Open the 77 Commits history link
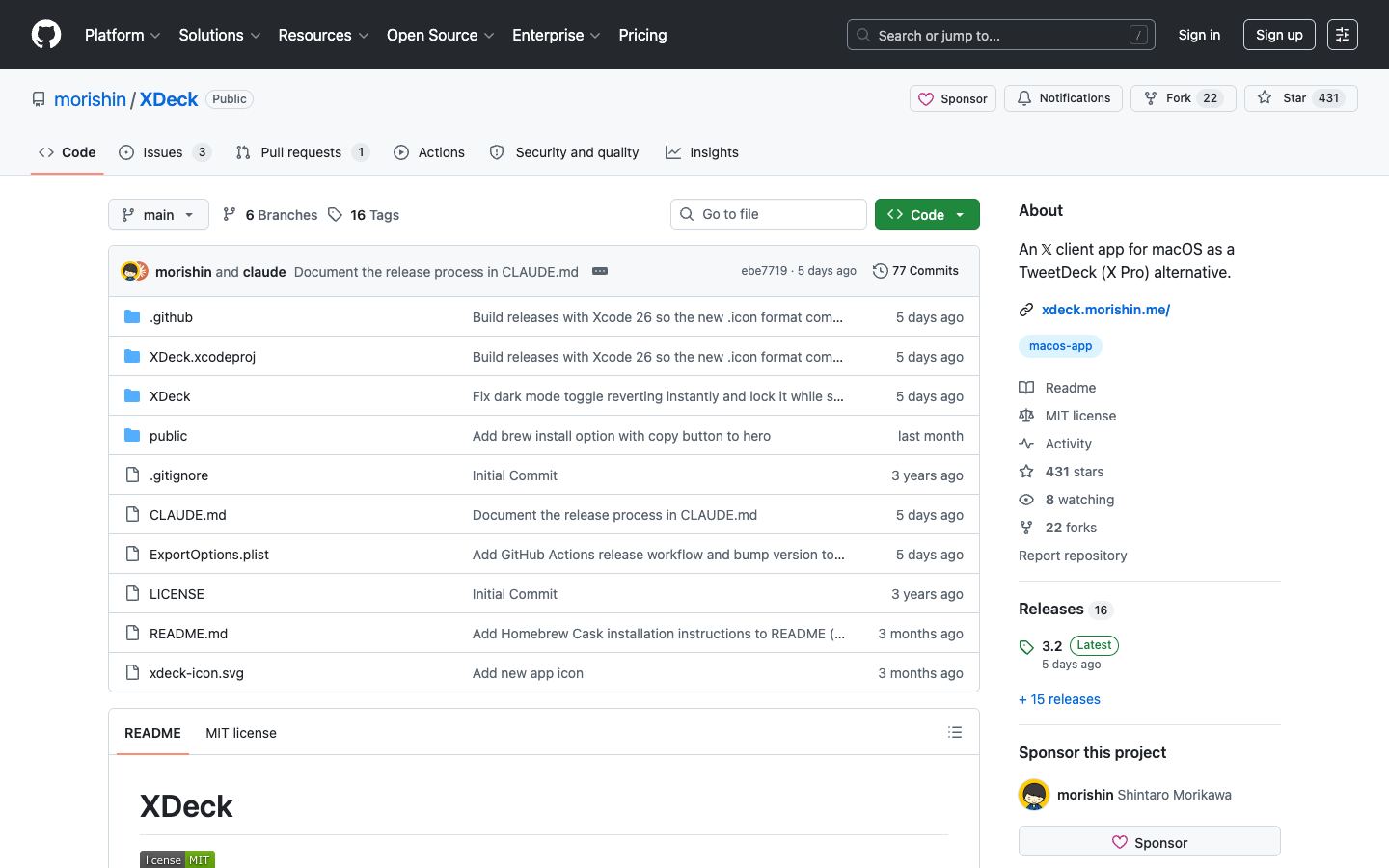 (x=915, y=271)
